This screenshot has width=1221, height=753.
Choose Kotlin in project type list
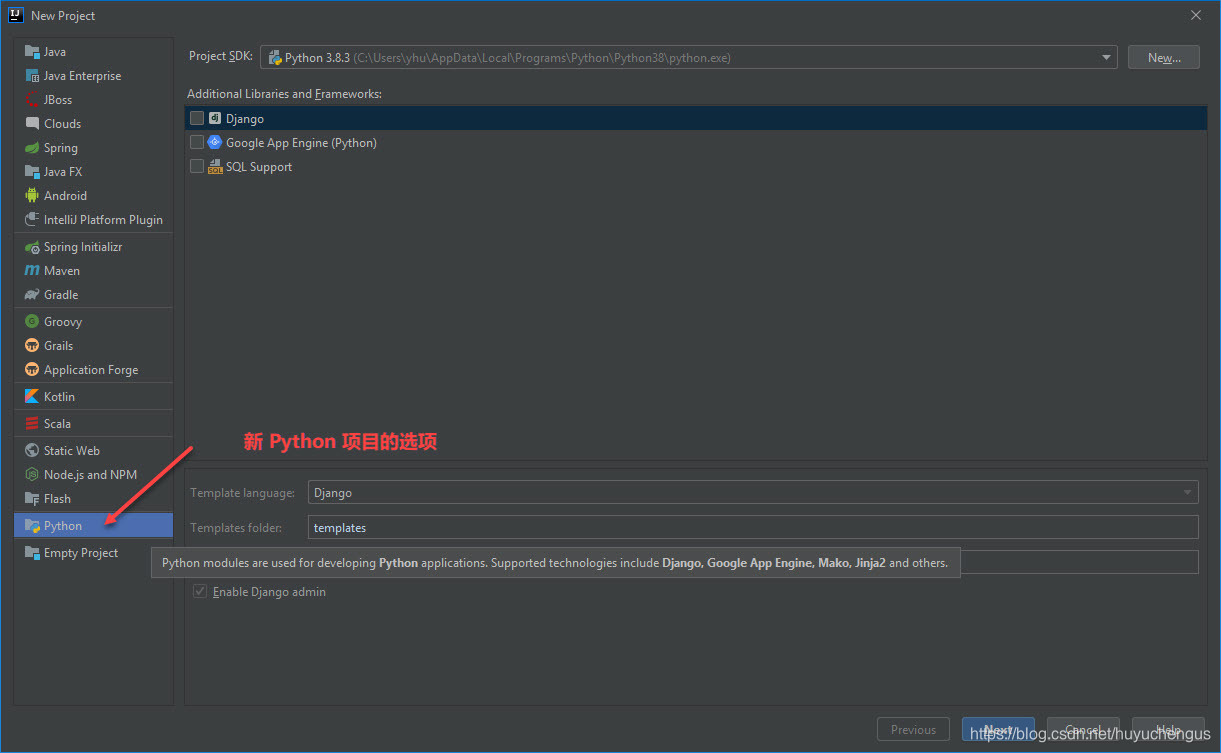[x=60, y=397]
